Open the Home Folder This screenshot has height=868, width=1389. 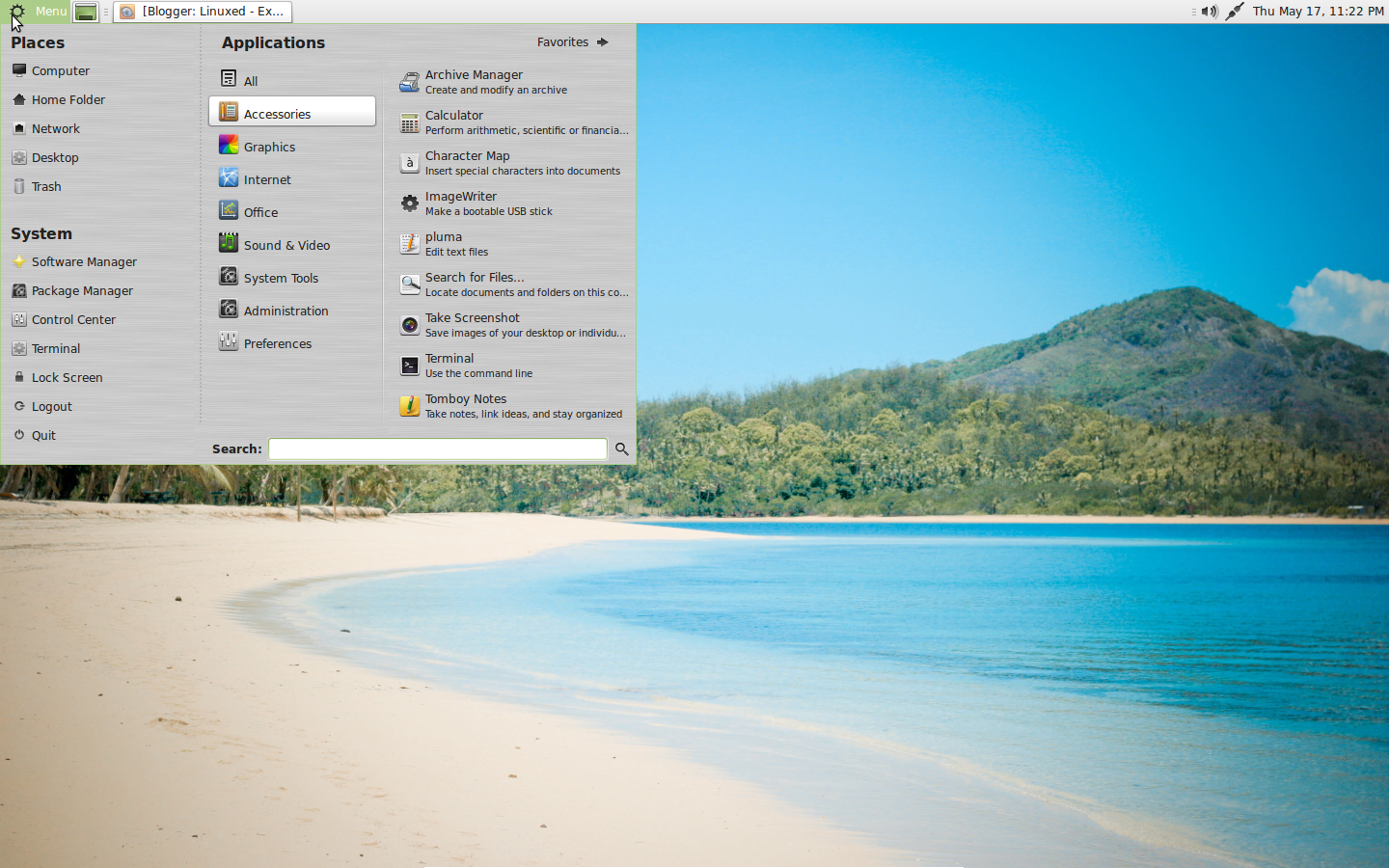66,99
